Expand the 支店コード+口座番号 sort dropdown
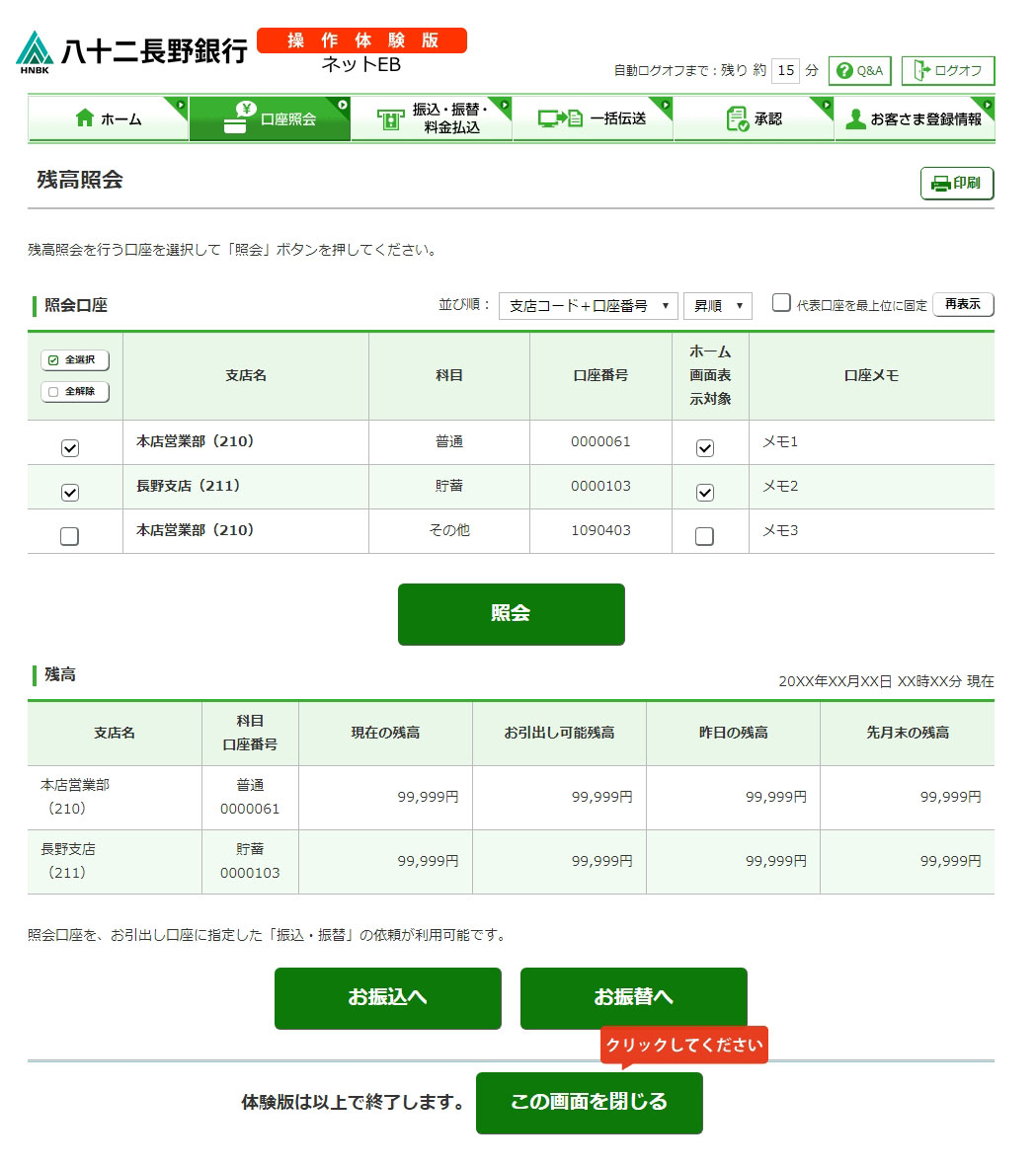Viewport: 1036px width, 1169px height. [588, 306]
